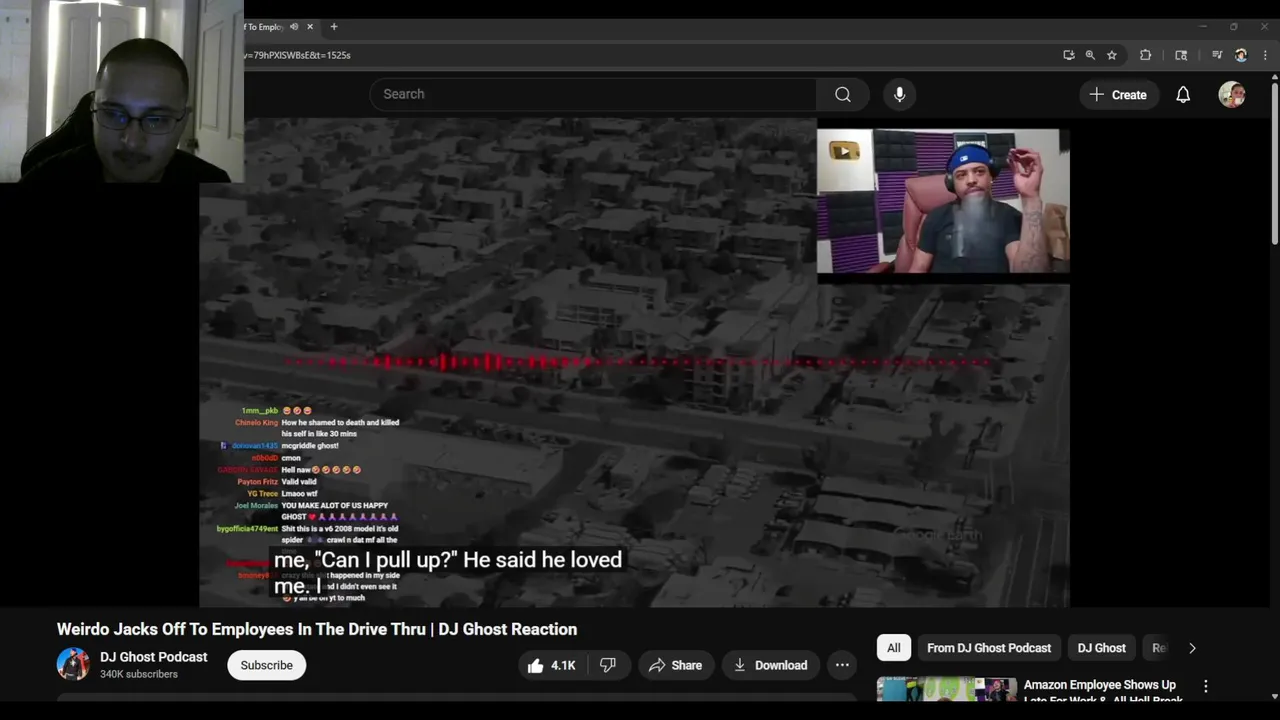
Task: Minimize the browser window
Action: (x=1203, y=27)
